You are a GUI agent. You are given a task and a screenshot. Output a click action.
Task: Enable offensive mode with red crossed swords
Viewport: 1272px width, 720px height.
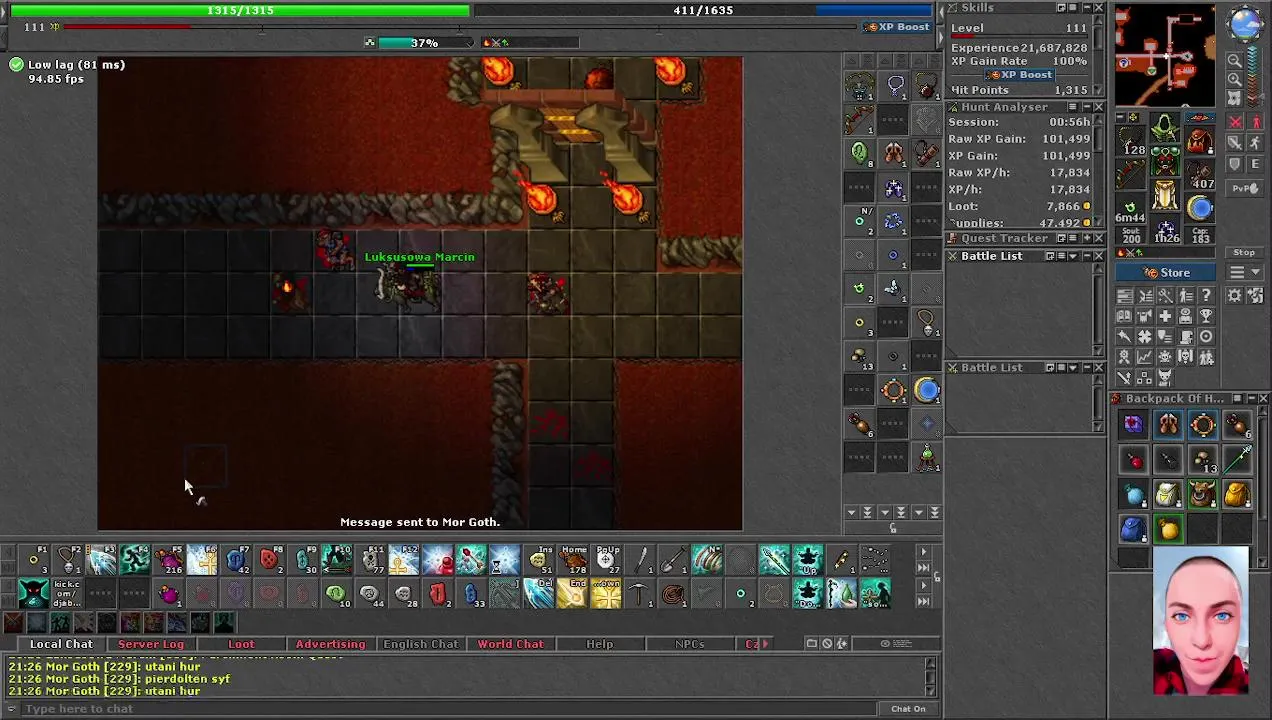pyautogui.click(x=1234, y=121)
